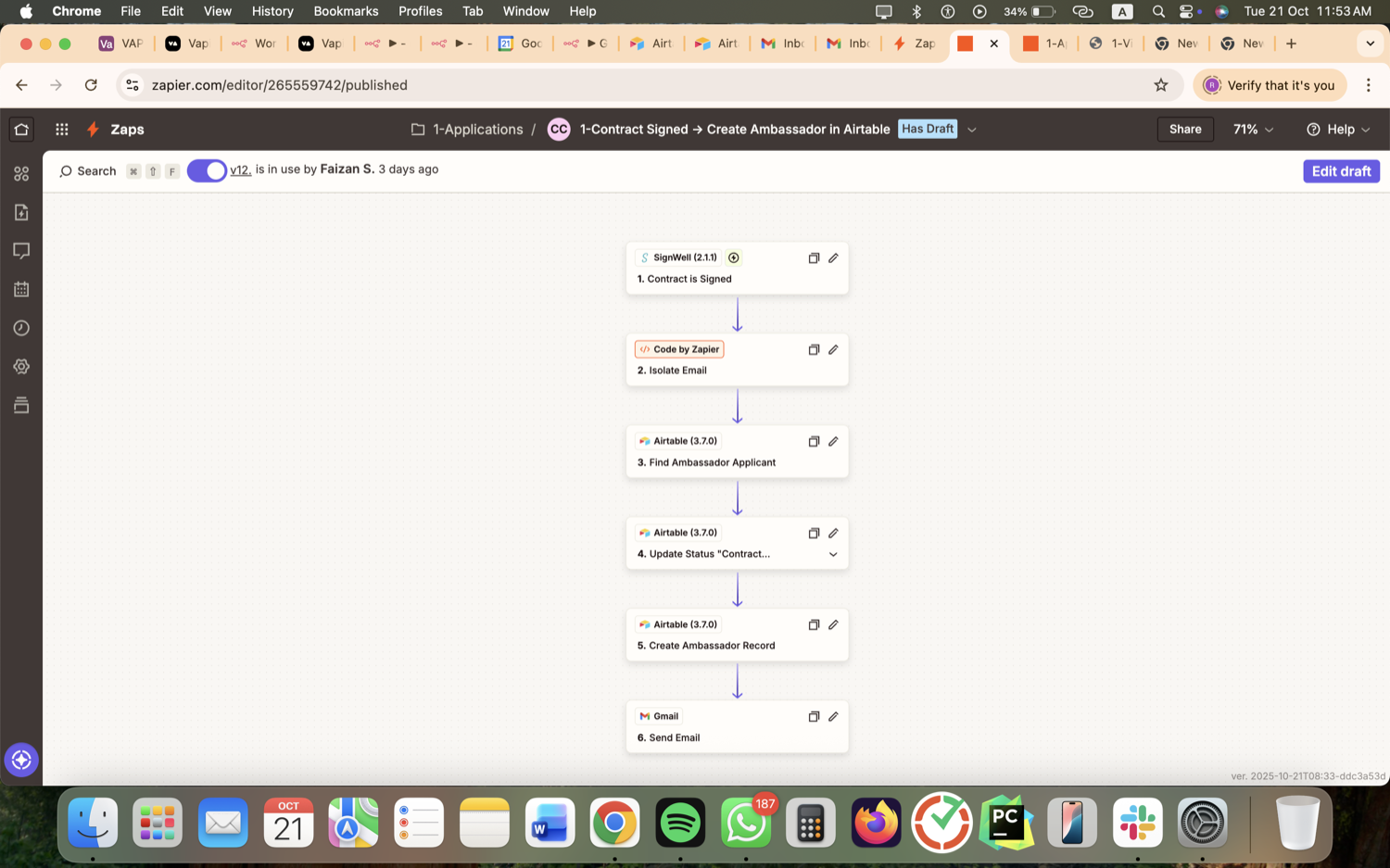Open 1-Applications folder breadcrumb
The height and width of the screenshot is (868, 1390).
click(x=468, y=130)
